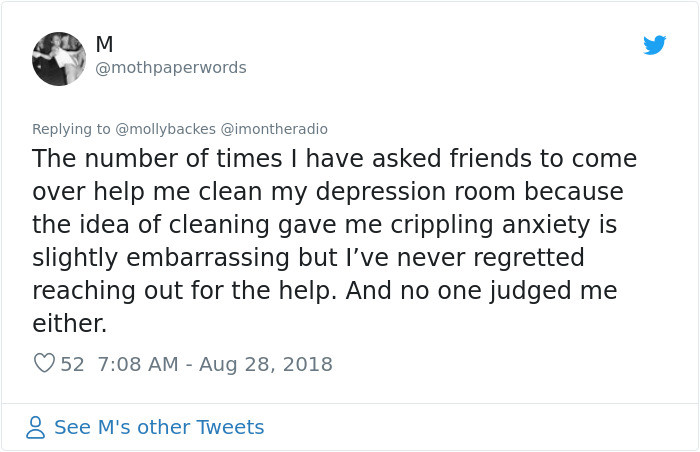Open See M's other Tweets
The height and width of the screenshot is (452, 700).
pos(159,427)
